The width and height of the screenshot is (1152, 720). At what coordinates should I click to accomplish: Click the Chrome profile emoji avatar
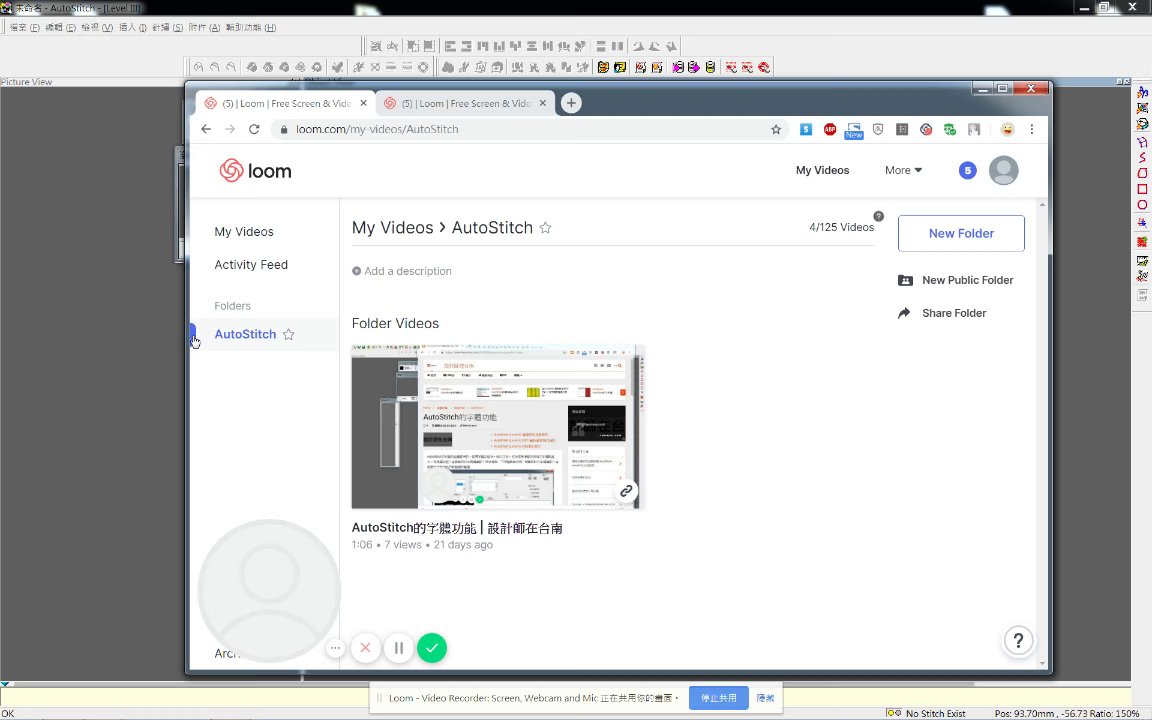[1007, 129]
